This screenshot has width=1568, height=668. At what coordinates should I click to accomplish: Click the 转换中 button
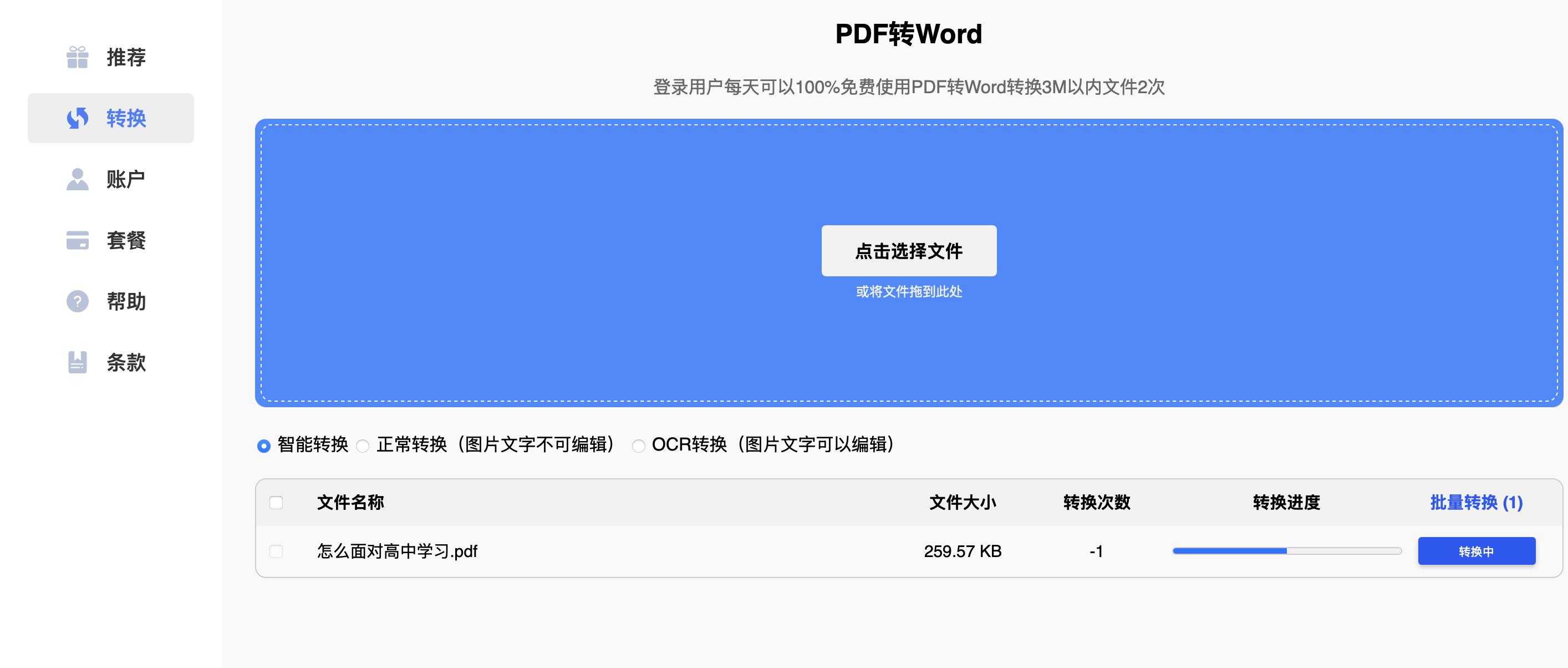1476,551
